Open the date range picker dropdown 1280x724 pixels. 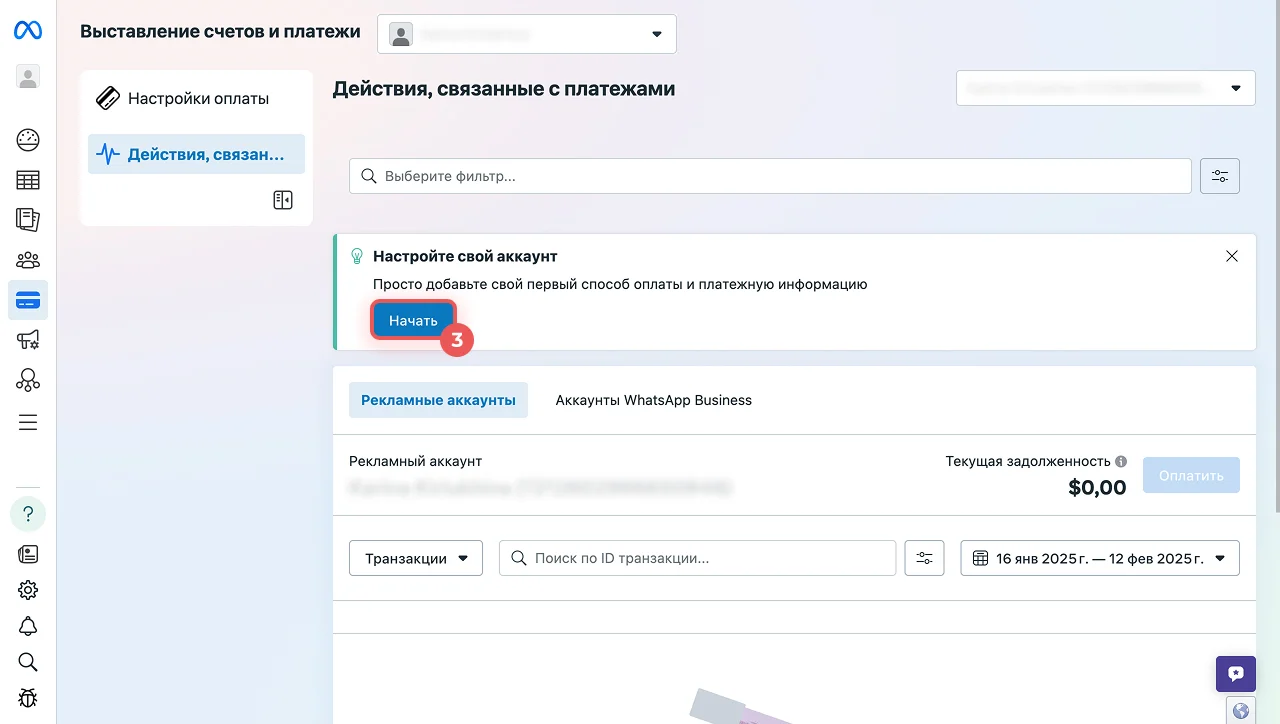click(1100, 558)
